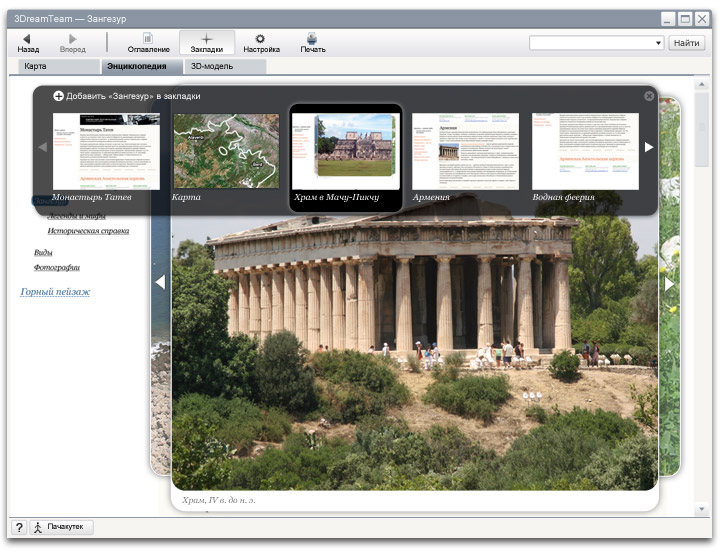Expand the search combo box dropdown
This screenshot has height=555, width=720.
[658, 43]
